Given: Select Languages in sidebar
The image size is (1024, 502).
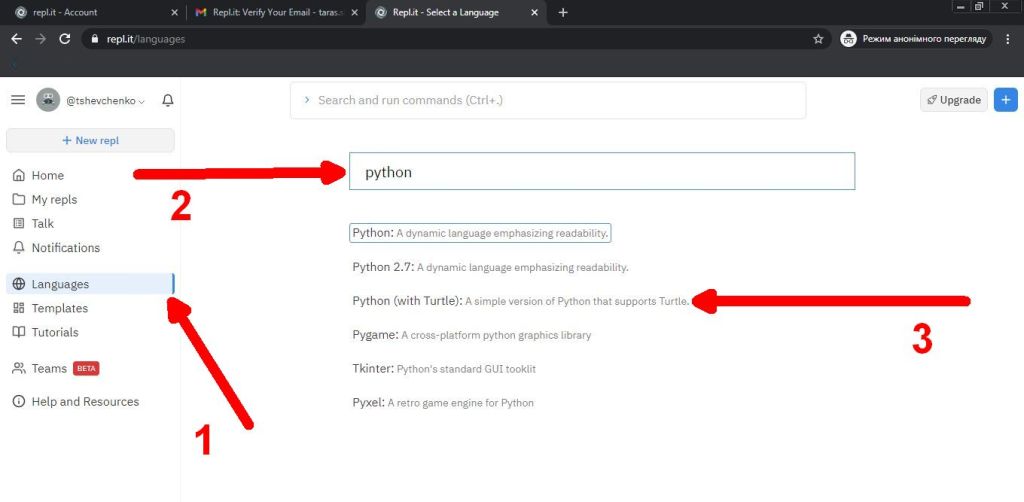Looking at the screenshot, I should (x=90, y=284).
